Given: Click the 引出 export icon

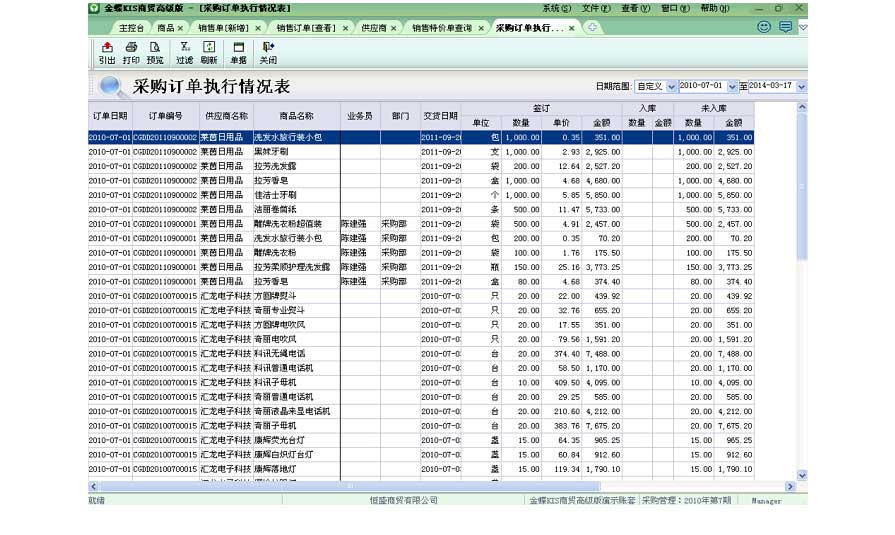Looking at the screenshot, I should 107,52.
